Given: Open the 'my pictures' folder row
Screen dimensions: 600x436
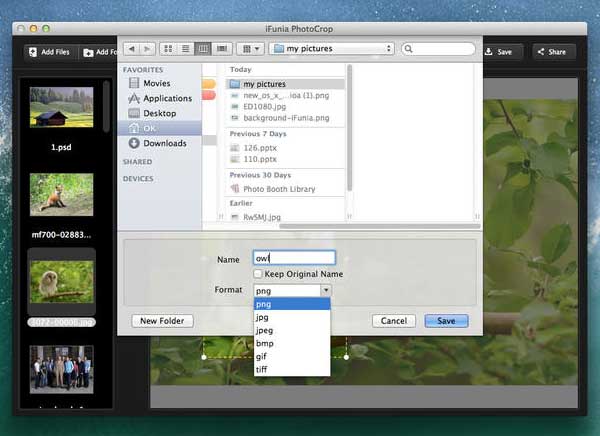Looking at the screenshot, I should [x=285, y=84].
